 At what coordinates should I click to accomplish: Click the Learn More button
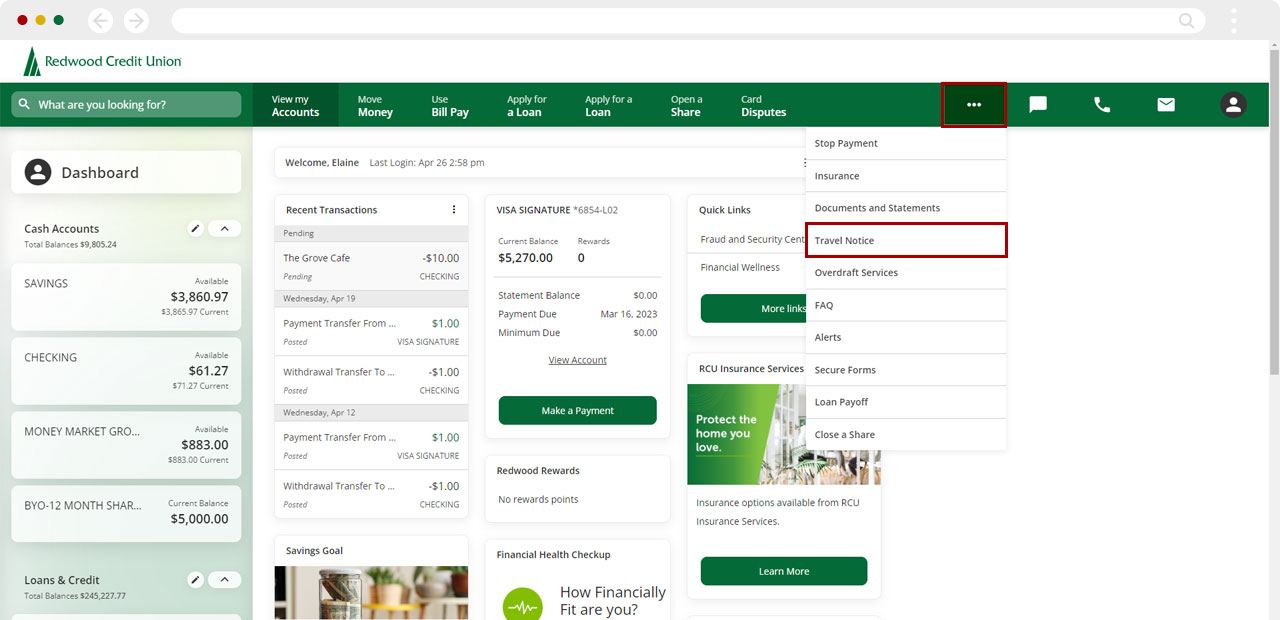pos(784,571)
